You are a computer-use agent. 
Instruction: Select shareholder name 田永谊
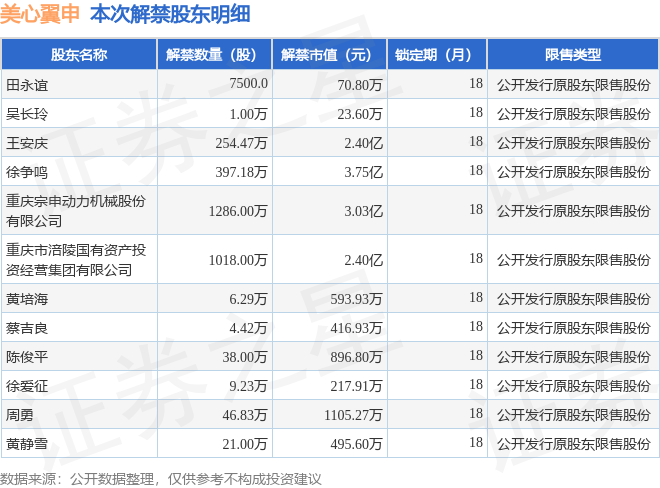[x=27, y=85]
